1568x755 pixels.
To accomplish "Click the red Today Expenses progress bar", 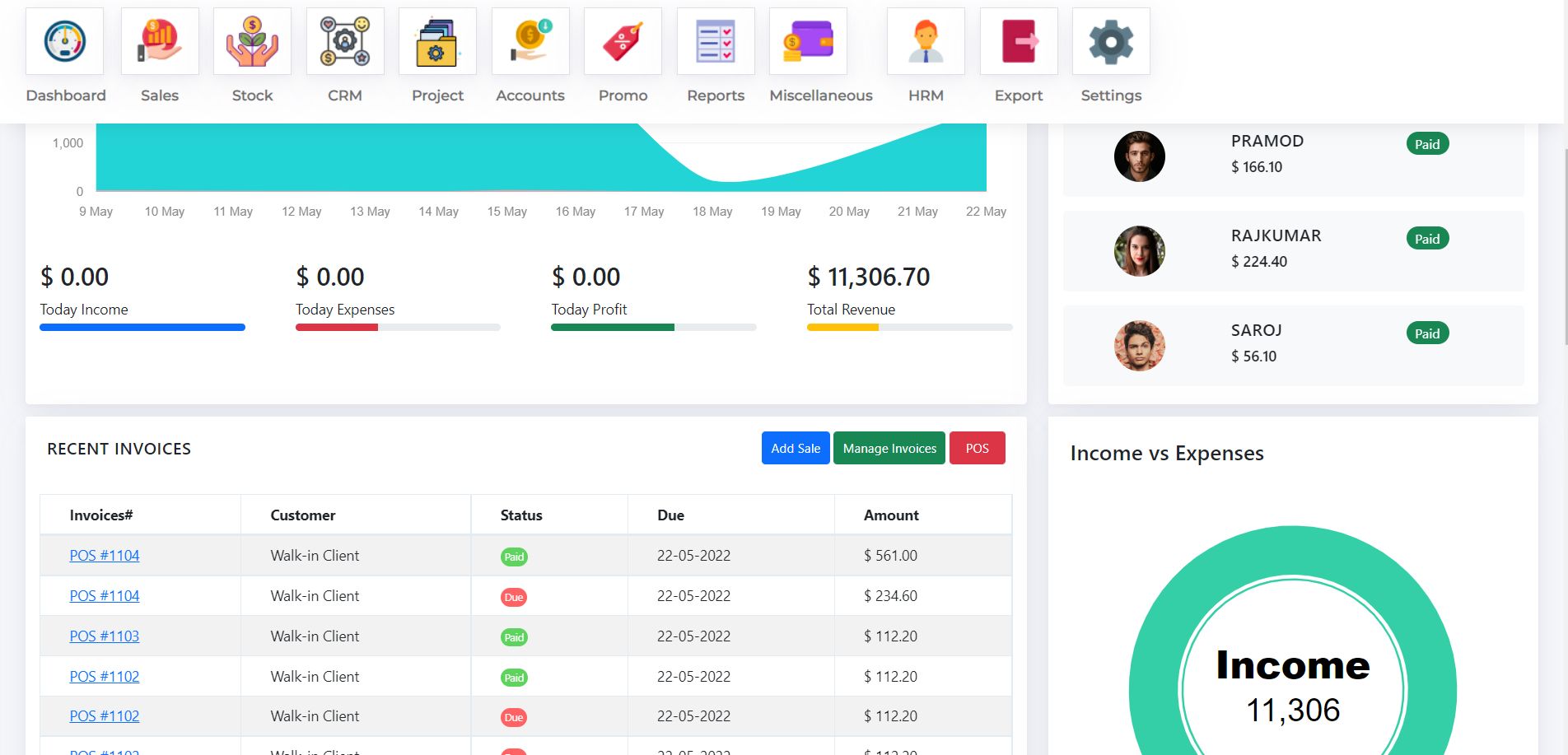I will pyautogui.click(x=337, y=328).
